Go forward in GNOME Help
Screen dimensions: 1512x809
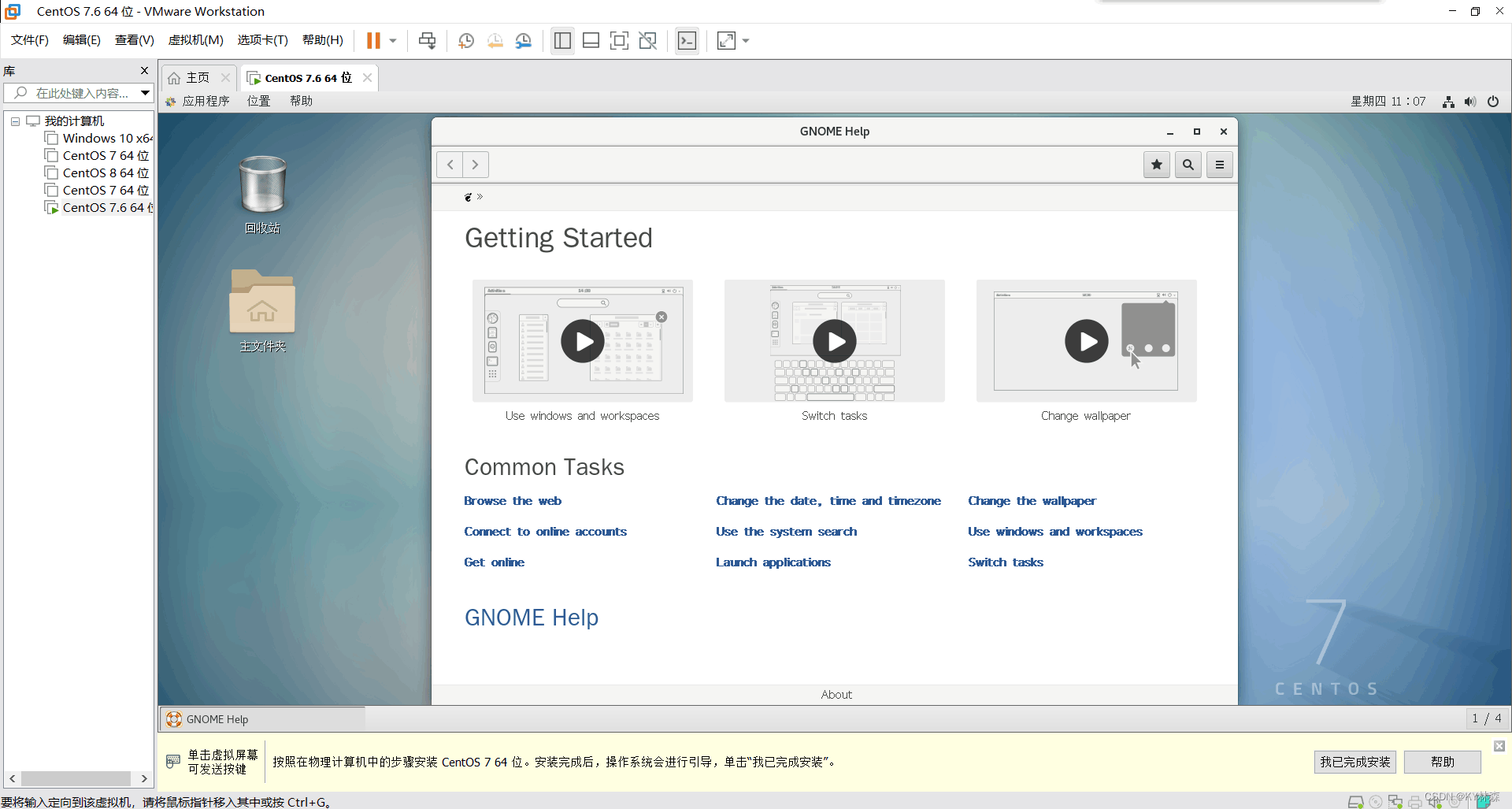point(476,165)
